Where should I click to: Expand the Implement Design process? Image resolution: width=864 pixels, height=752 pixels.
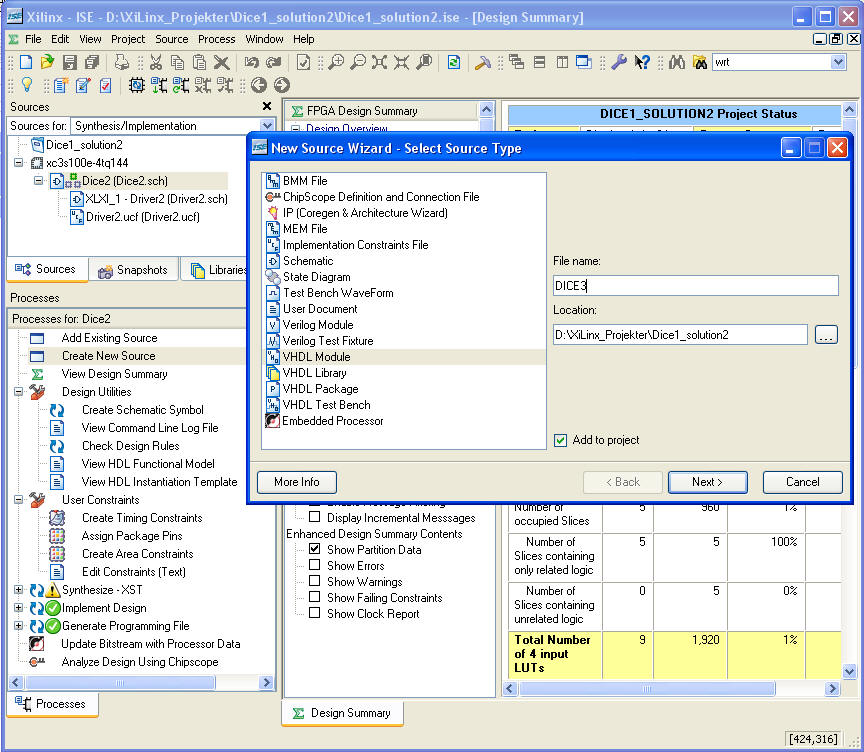click(19, 608)
